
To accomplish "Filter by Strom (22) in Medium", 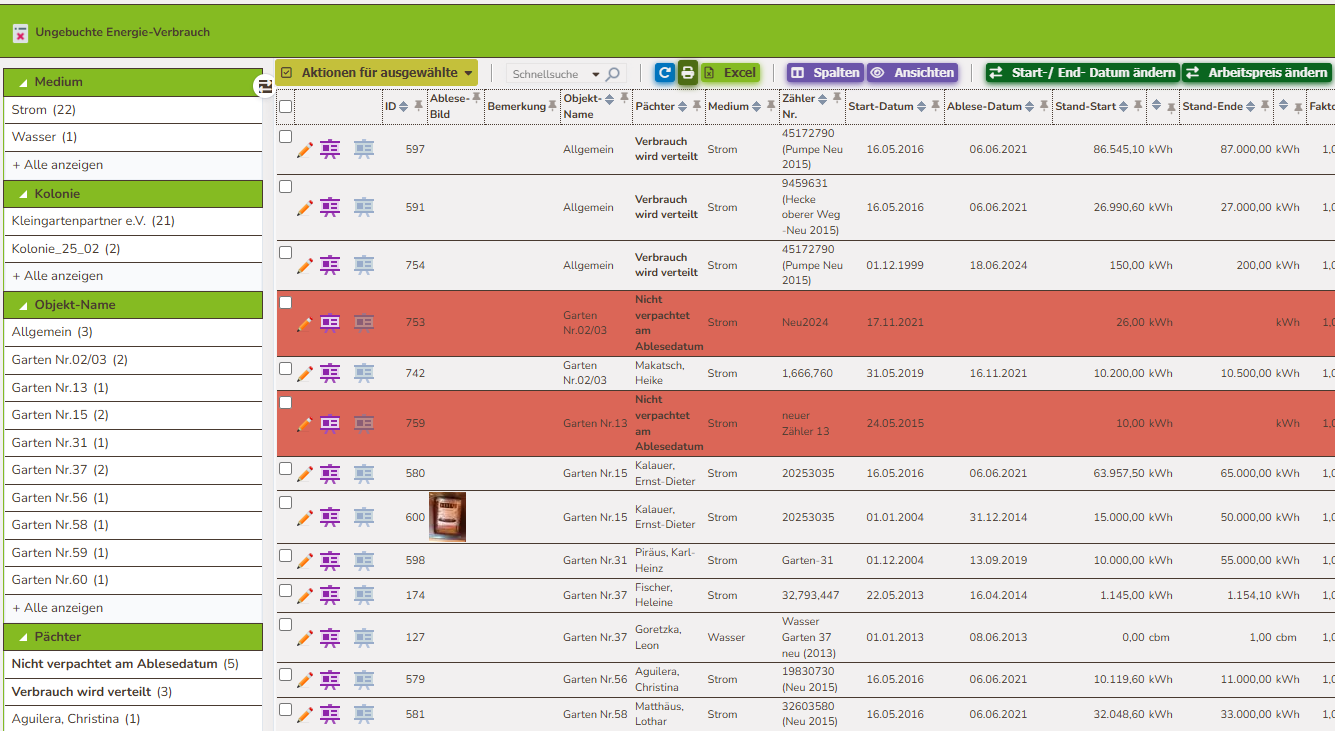I will 44,109.
